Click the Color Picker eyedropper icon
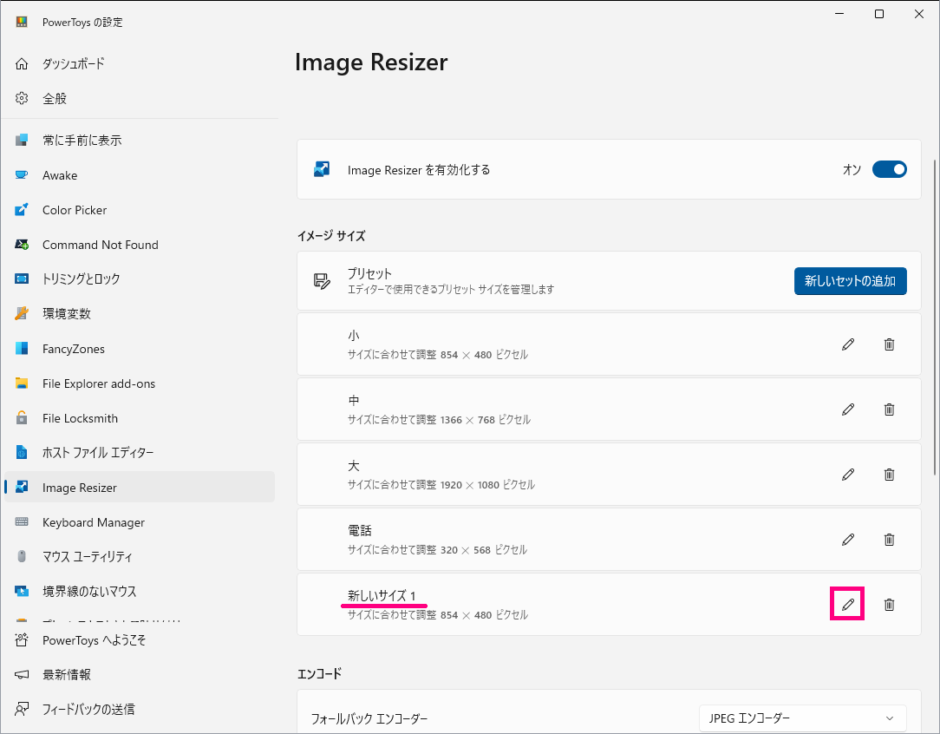Image resolution: width=940 pixels, height=734 pixels. (x=22, y=210)
